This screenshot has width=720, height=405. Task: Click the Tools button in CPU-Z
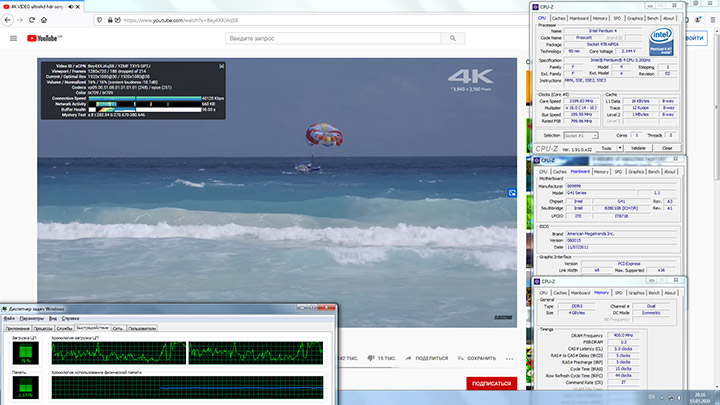click(x=606, y=148)
